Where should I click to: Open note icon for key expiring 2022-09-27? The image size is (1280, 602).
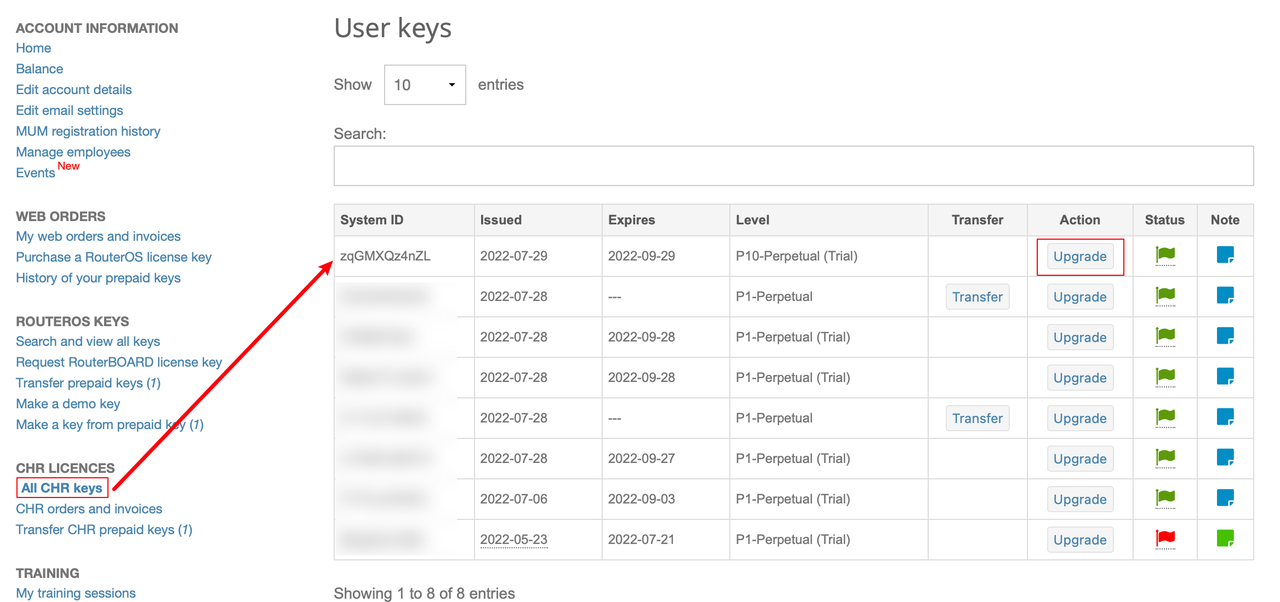(x=1225, y=458)
